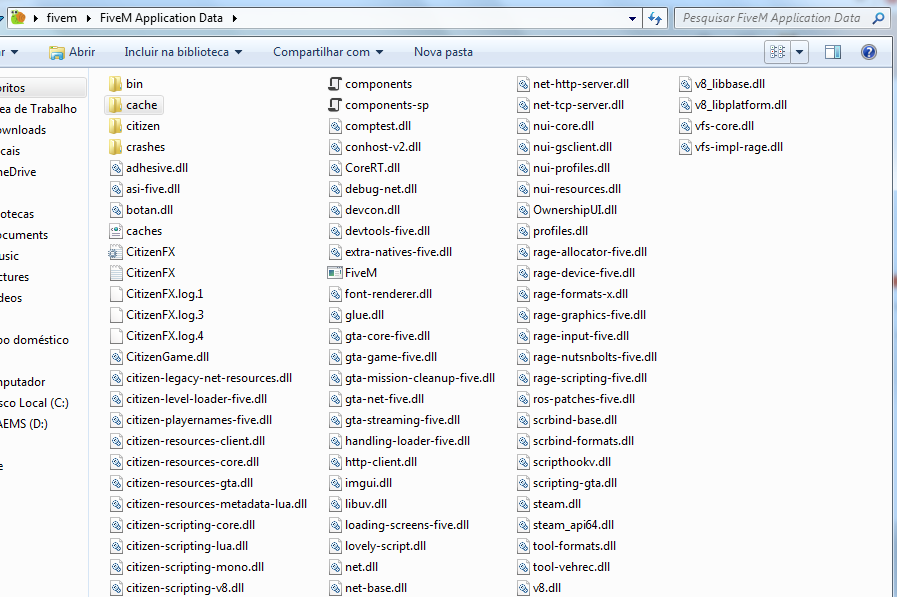Screen dimensions: 897x597
Task: Select the CitizenFX settings file with the gear icon
Action: coord(116,252)
